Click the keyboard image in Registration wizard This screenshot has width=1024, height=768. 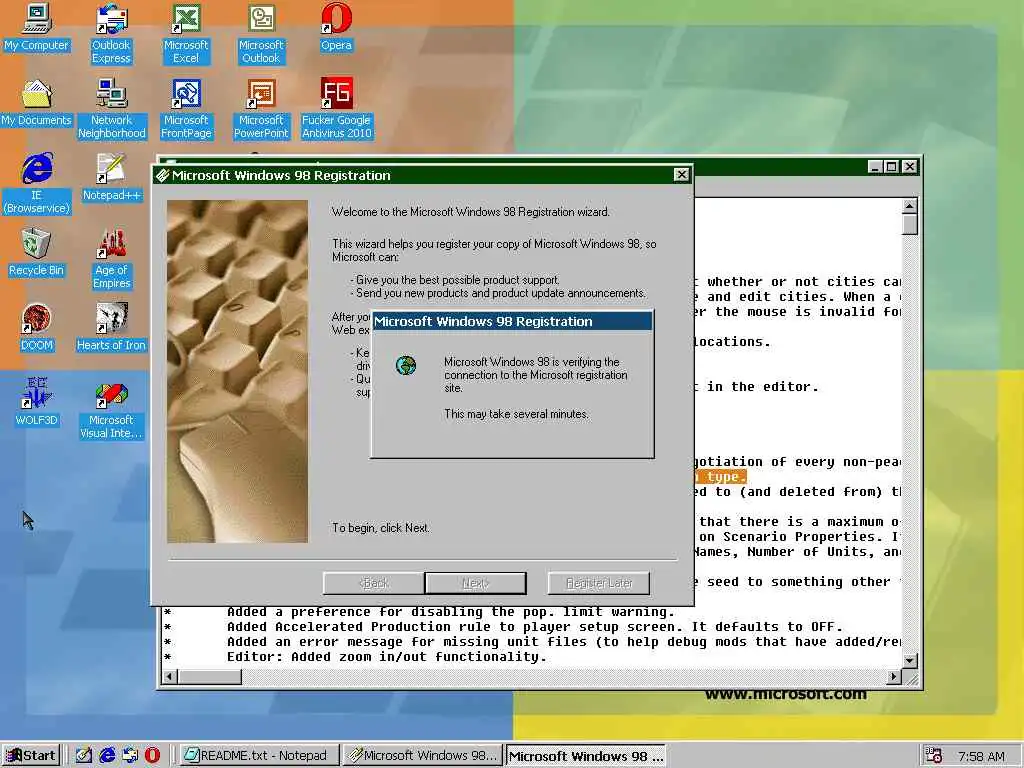(x=237, y=371)
